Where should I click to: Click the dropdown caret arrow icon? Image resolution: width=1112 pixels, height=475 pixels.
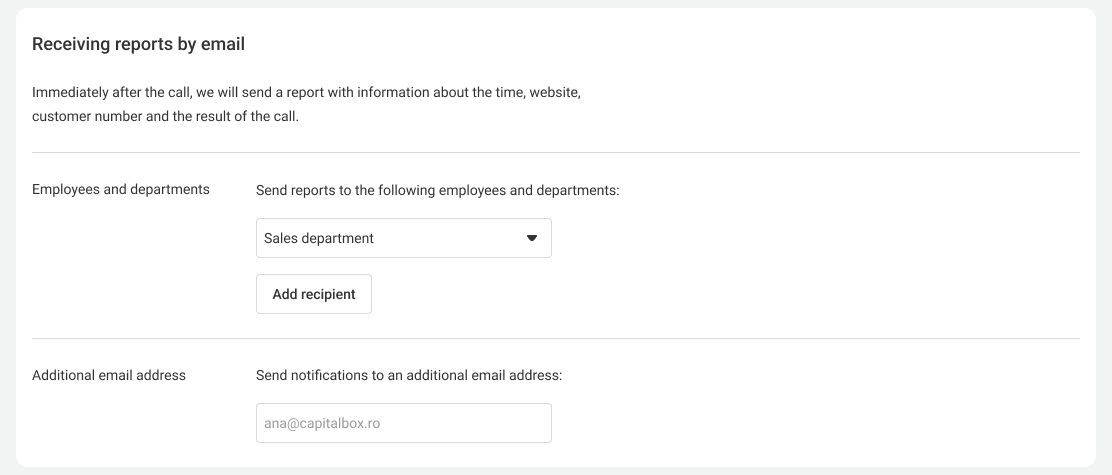pos(532,238)
